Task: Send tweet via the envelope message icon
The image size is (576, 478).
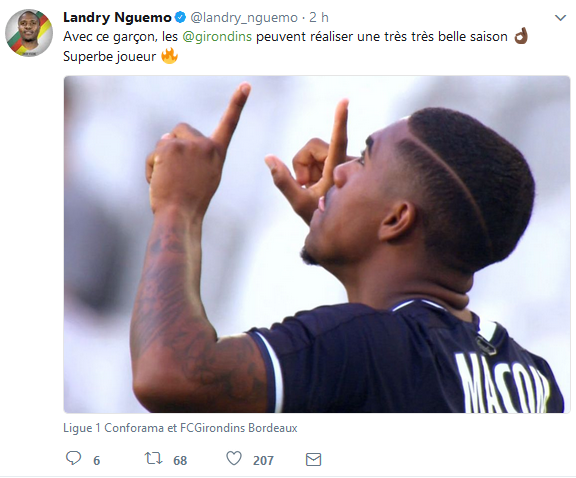Action: pyautogui.click(x=313, y=459)
